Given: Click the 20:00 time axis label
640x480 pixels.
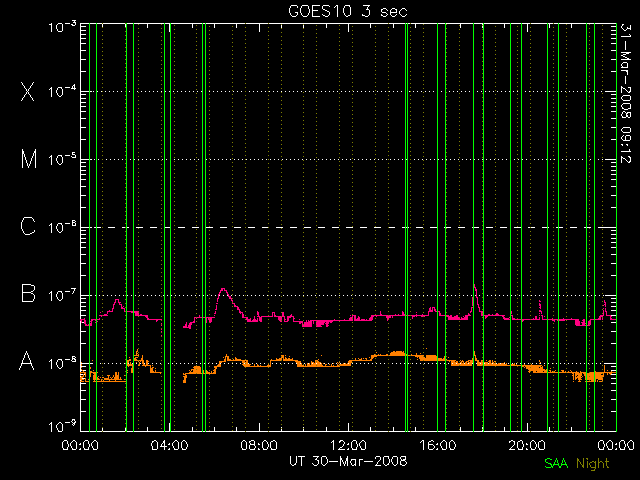Looking at the screenshot, I should [x=527, y=444].
